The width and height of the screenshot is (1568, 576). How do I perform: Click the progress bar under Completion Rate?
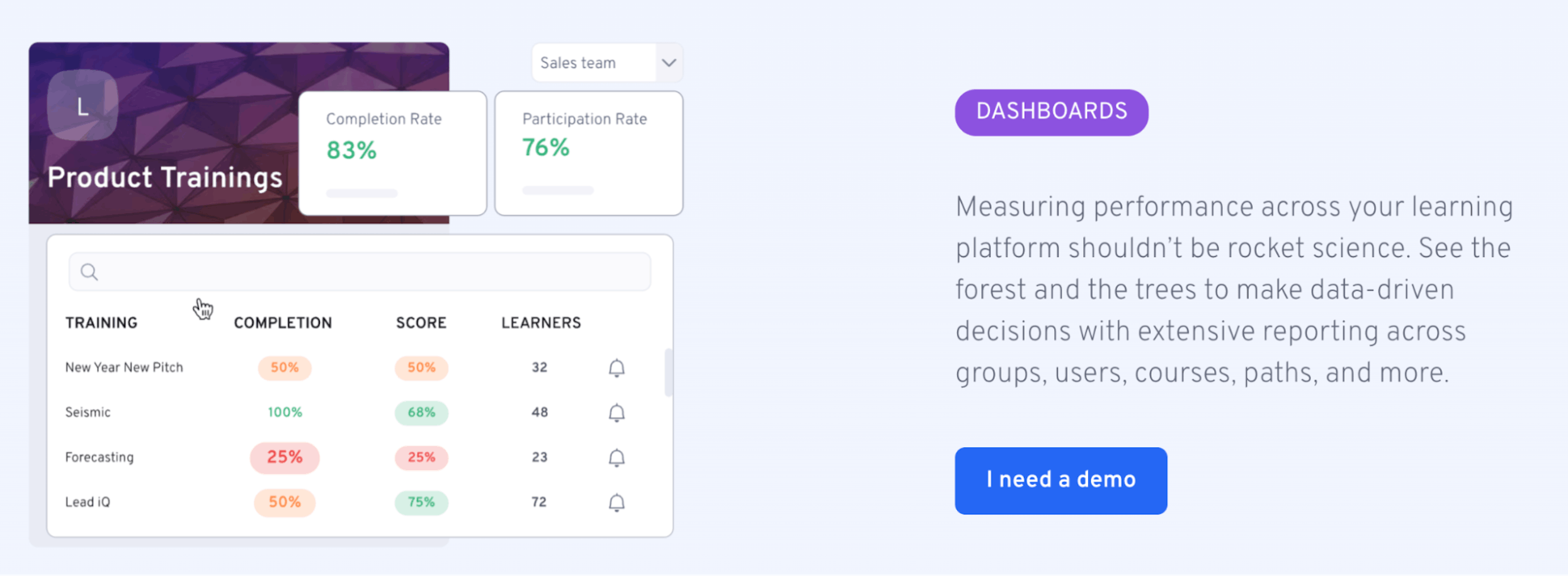point(361,193)
